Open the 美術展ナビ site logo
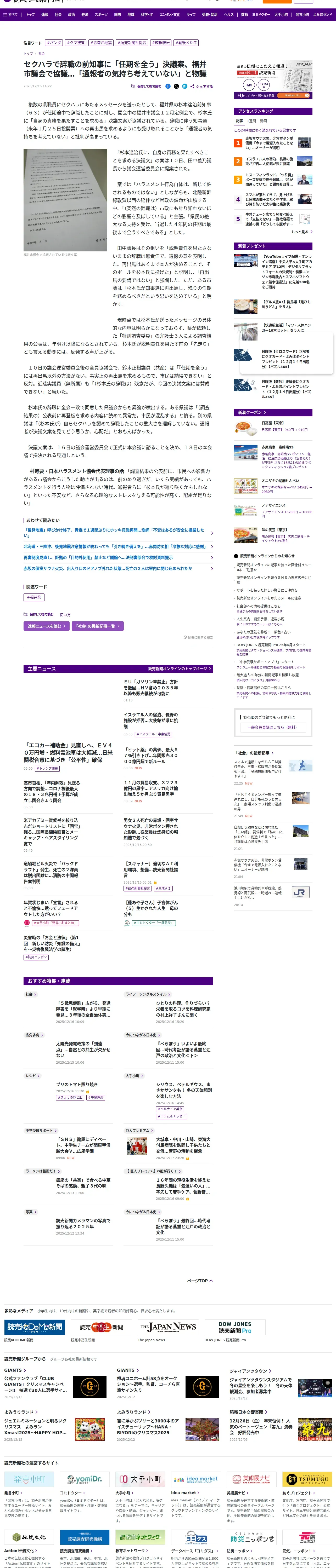Screen dimensions: 336x1568 [251, 1479]
